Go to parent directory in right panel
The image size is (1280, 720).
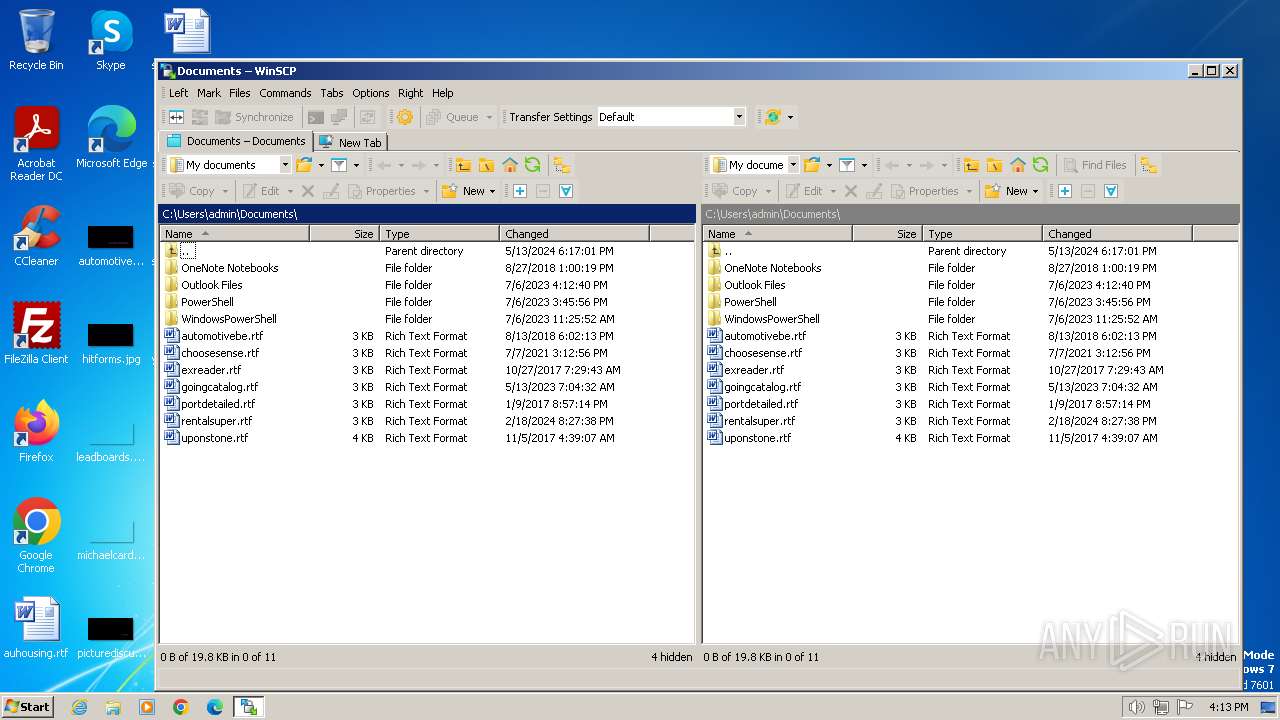point(971,165)
